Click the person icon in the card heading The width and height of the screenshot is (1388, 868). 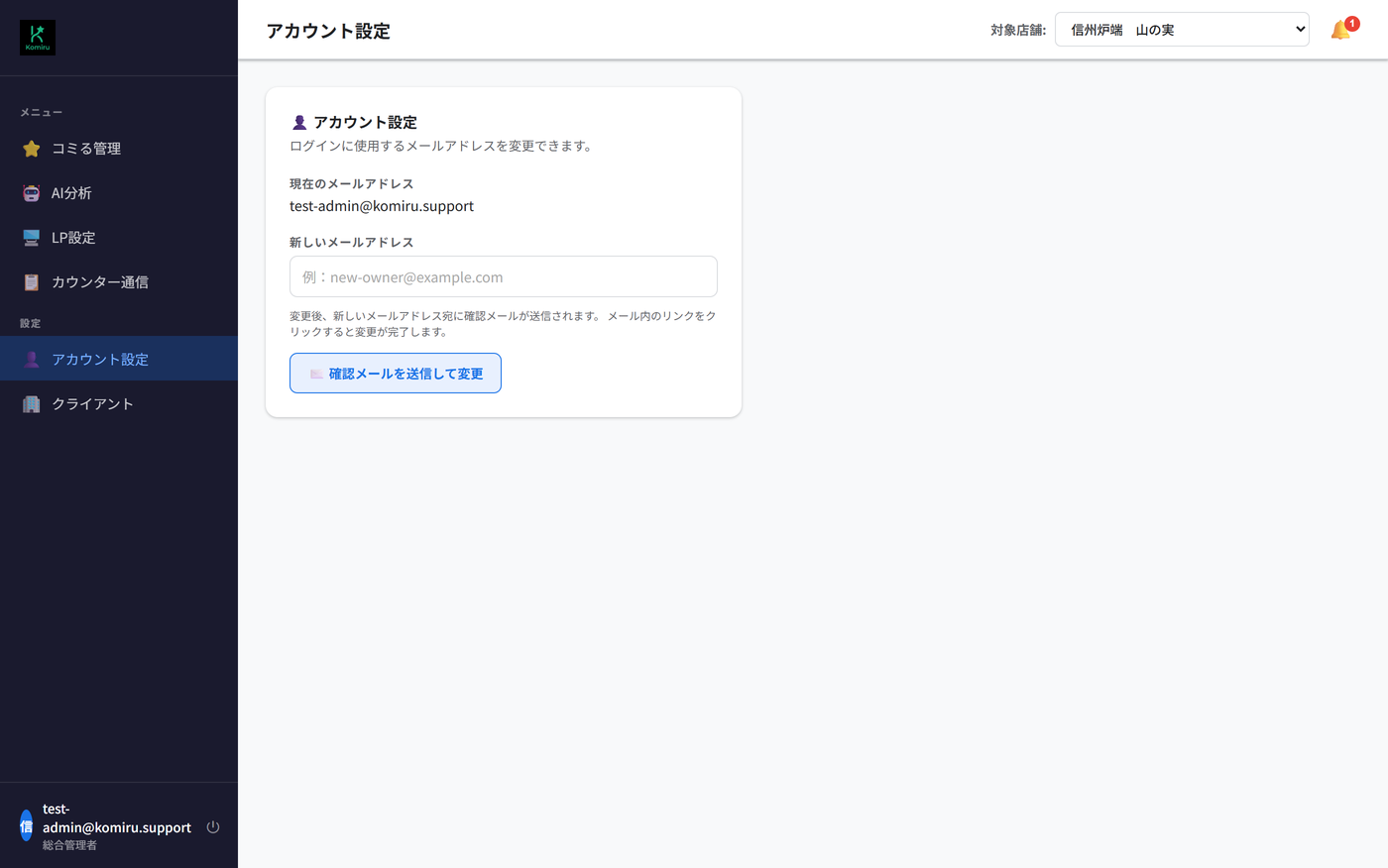299,123
